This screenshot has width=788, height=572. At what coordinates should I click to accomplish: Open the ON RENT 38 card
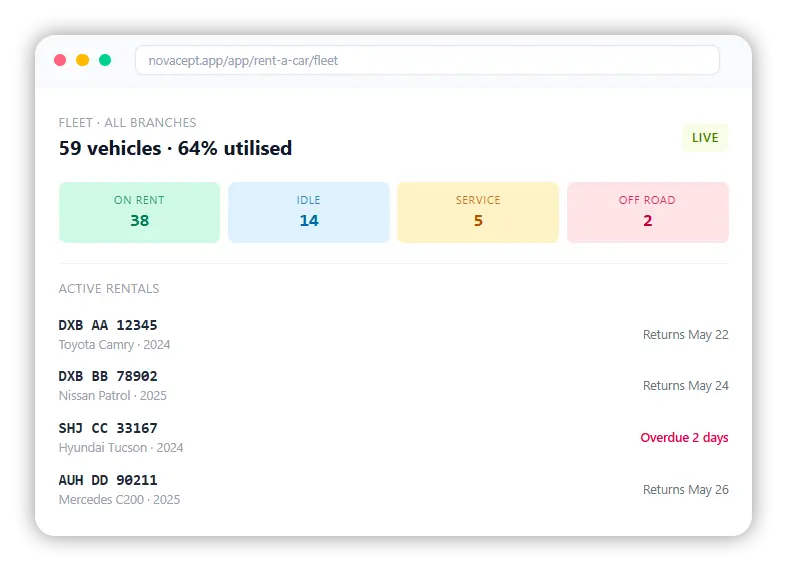(139, 212)
